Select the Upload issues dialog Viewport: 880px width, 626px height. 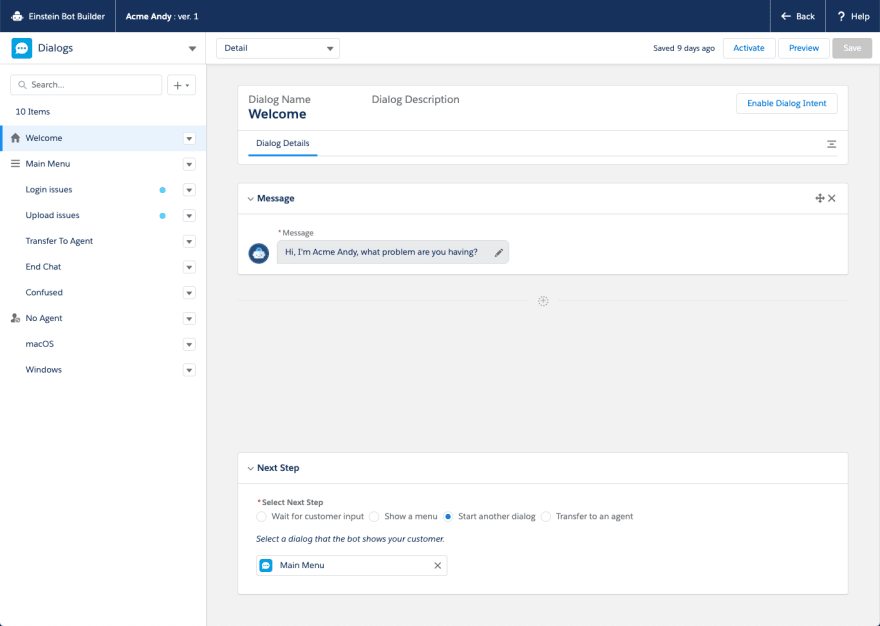(x=52, y=216)
